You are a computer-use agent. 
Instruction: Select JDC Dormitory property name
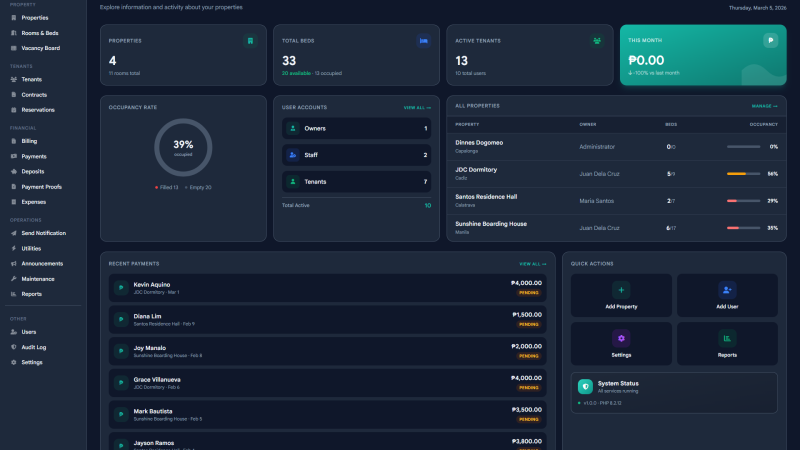coord(476,170)
